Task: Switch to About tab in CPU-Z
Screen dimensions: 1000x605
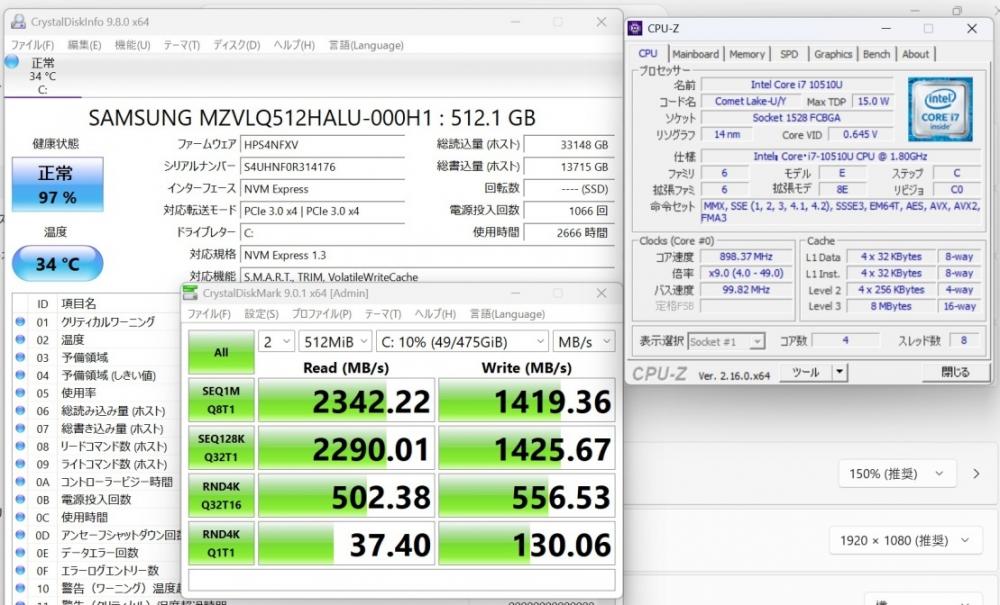Action: 915,54
